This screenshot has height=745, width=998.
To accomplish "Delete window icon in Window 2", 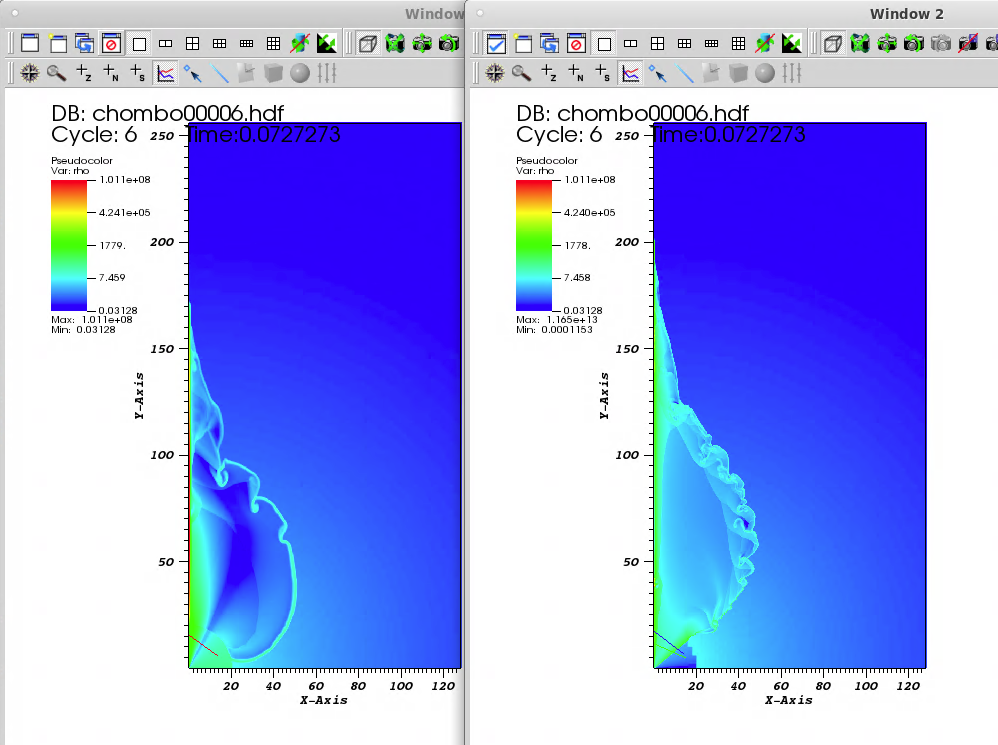I will point(577,43).
